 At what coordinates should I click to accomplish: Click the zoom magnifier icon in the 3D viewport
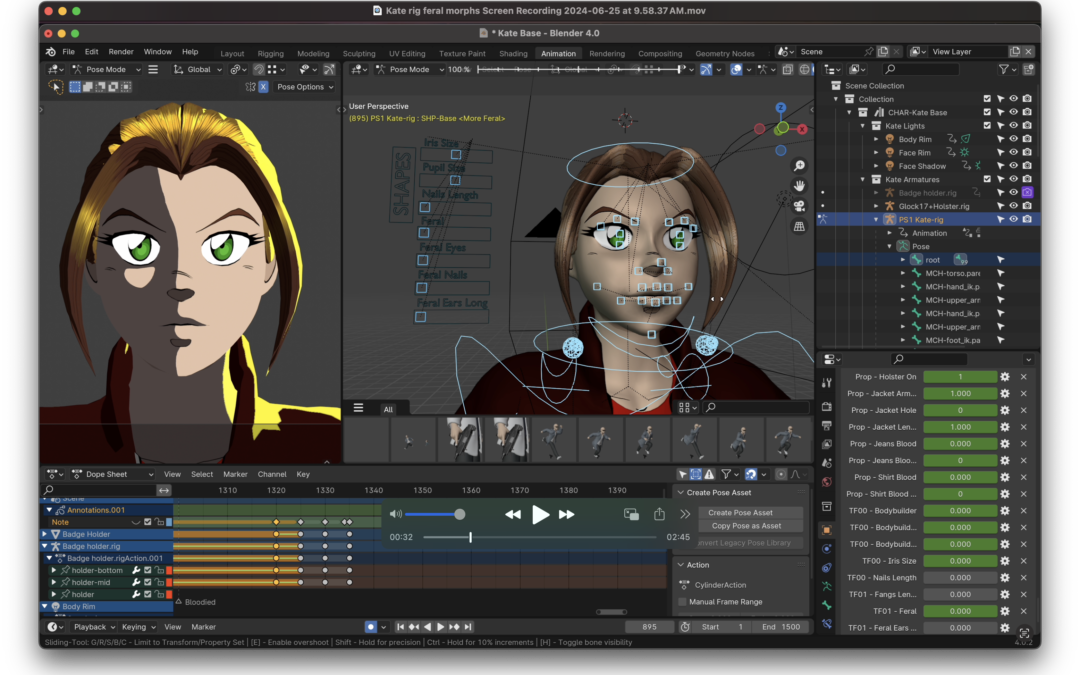point(799,166)
